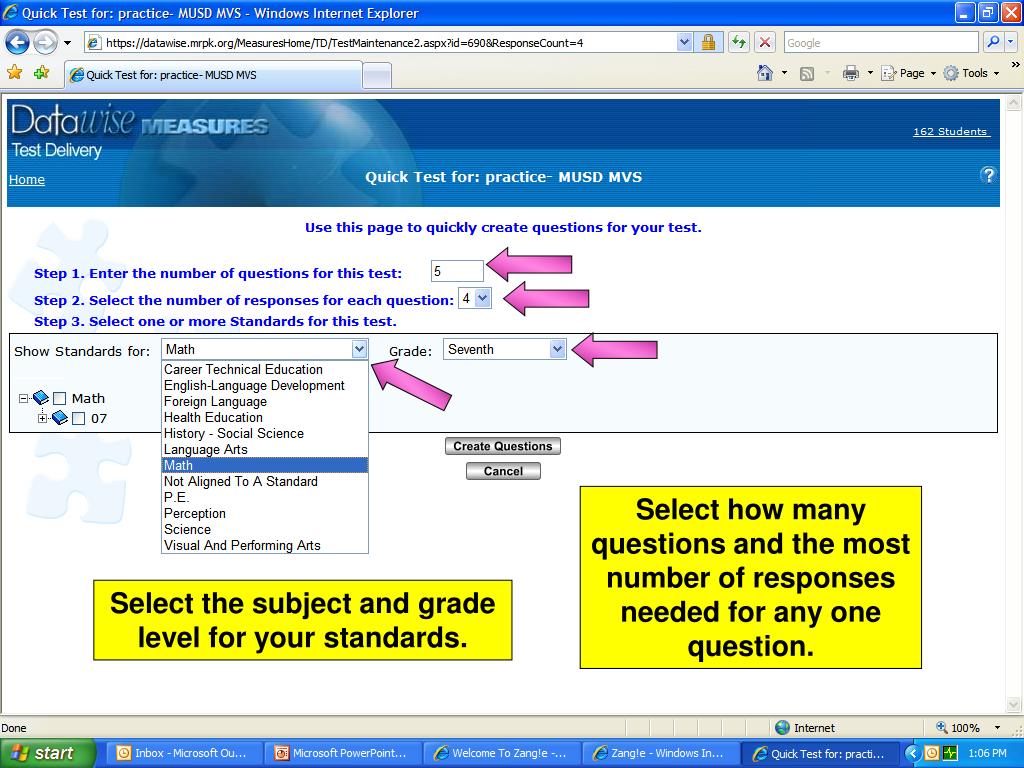Select P.E. from subject list
This screenshot has width=1024, height=768.
[264, 498]
